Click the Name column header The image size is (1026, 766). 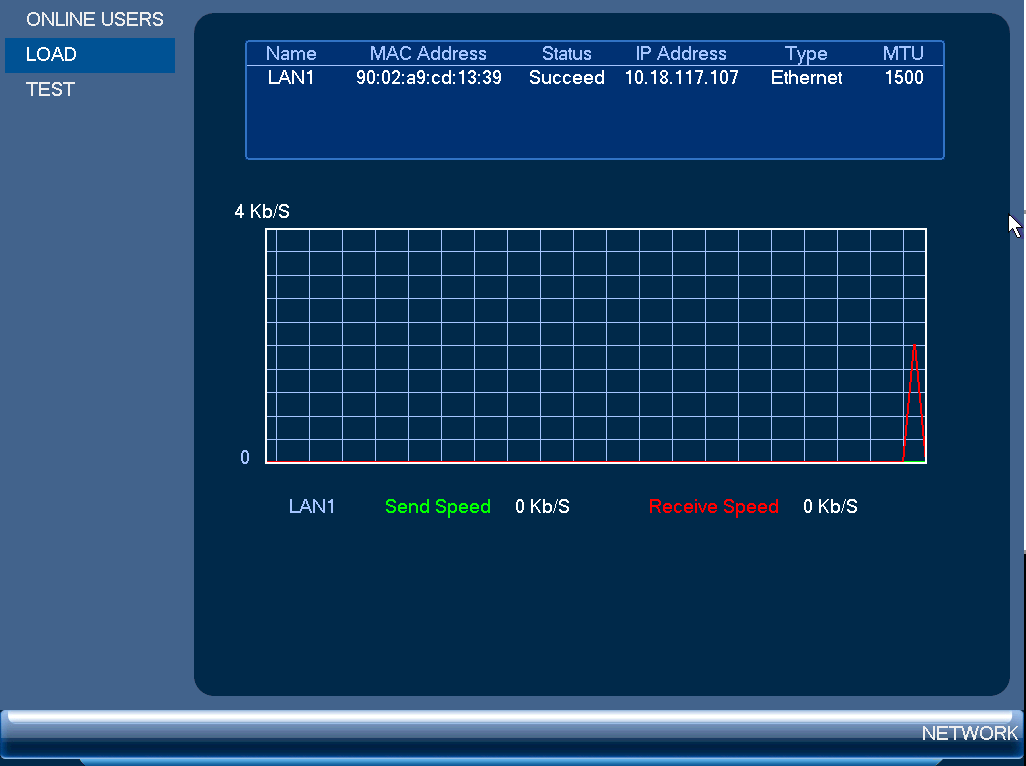click(291, 54)
